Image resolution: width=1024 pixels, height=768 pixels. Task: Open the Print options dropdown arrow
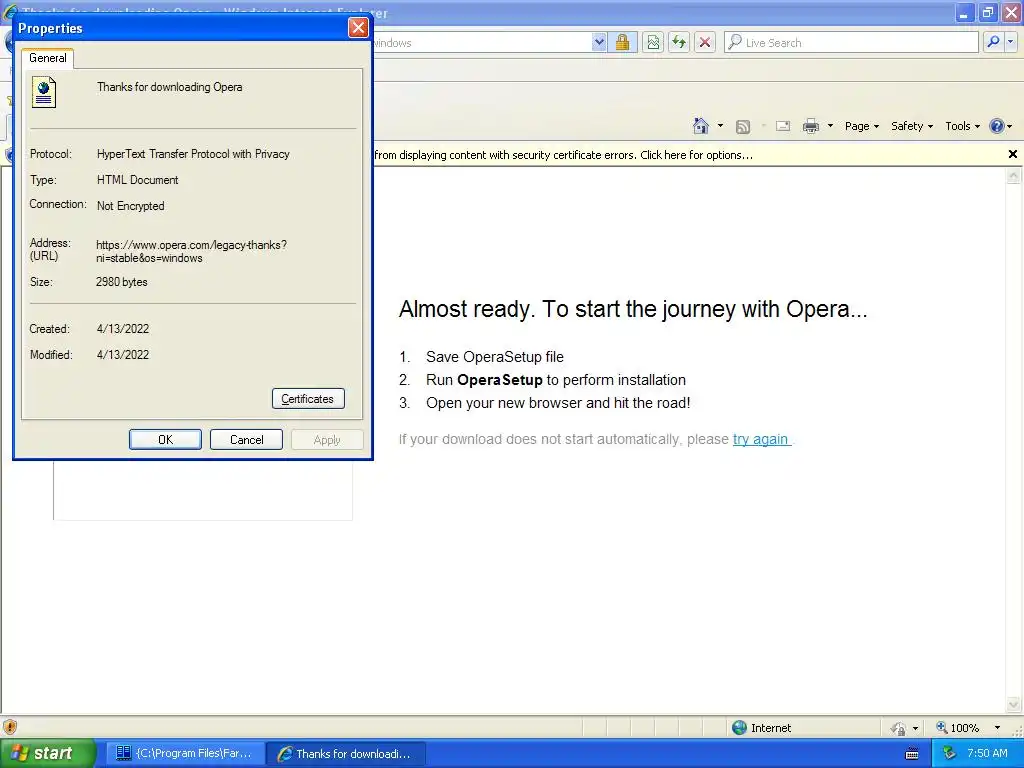pyautogui.click(x=830, y=126)
